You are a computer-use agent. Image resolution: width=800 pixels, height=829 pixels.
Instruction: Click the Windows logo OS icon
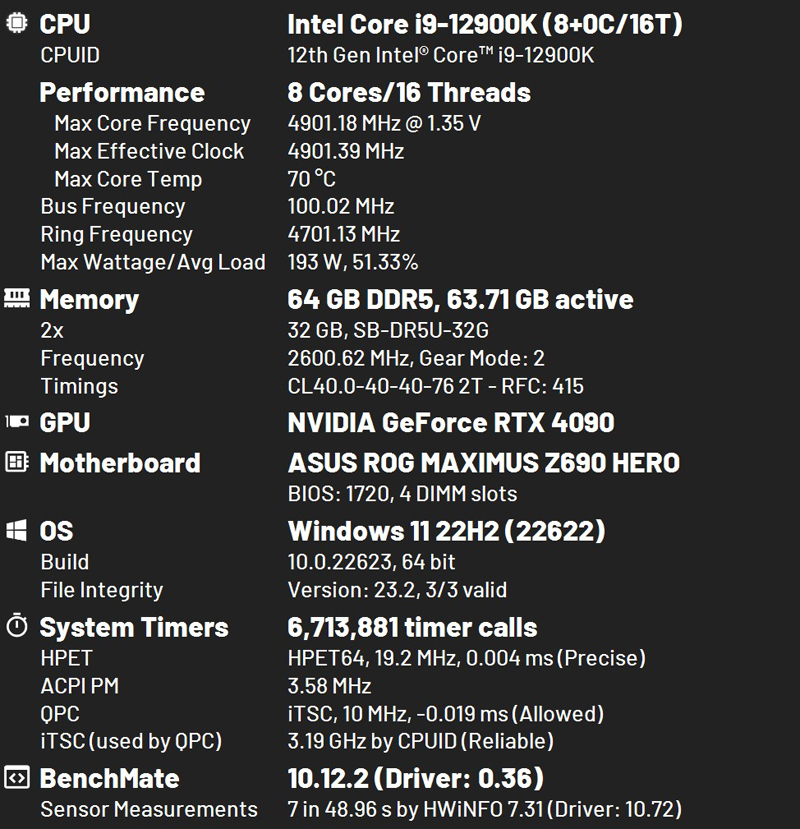coord(17,530)
